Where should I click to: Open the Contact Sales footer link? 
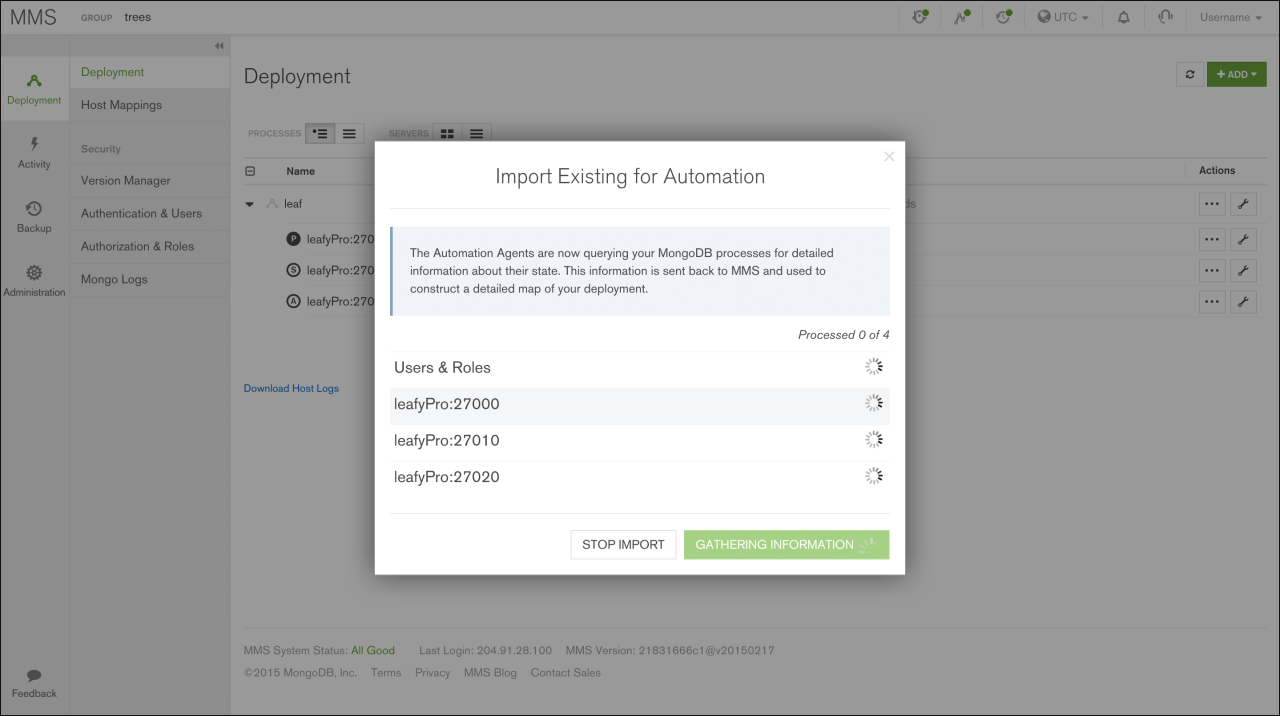click(x=566, y=673)
